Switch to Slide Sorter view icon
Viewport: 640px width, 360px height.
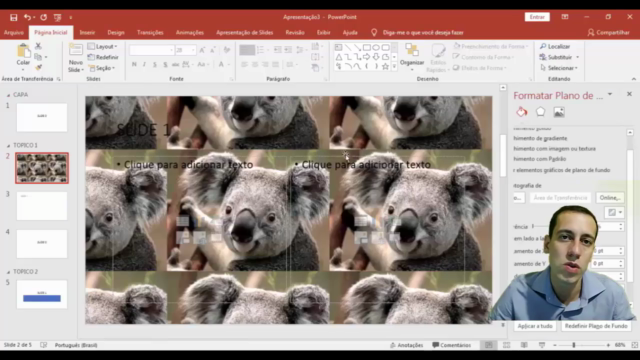[507, 345]
